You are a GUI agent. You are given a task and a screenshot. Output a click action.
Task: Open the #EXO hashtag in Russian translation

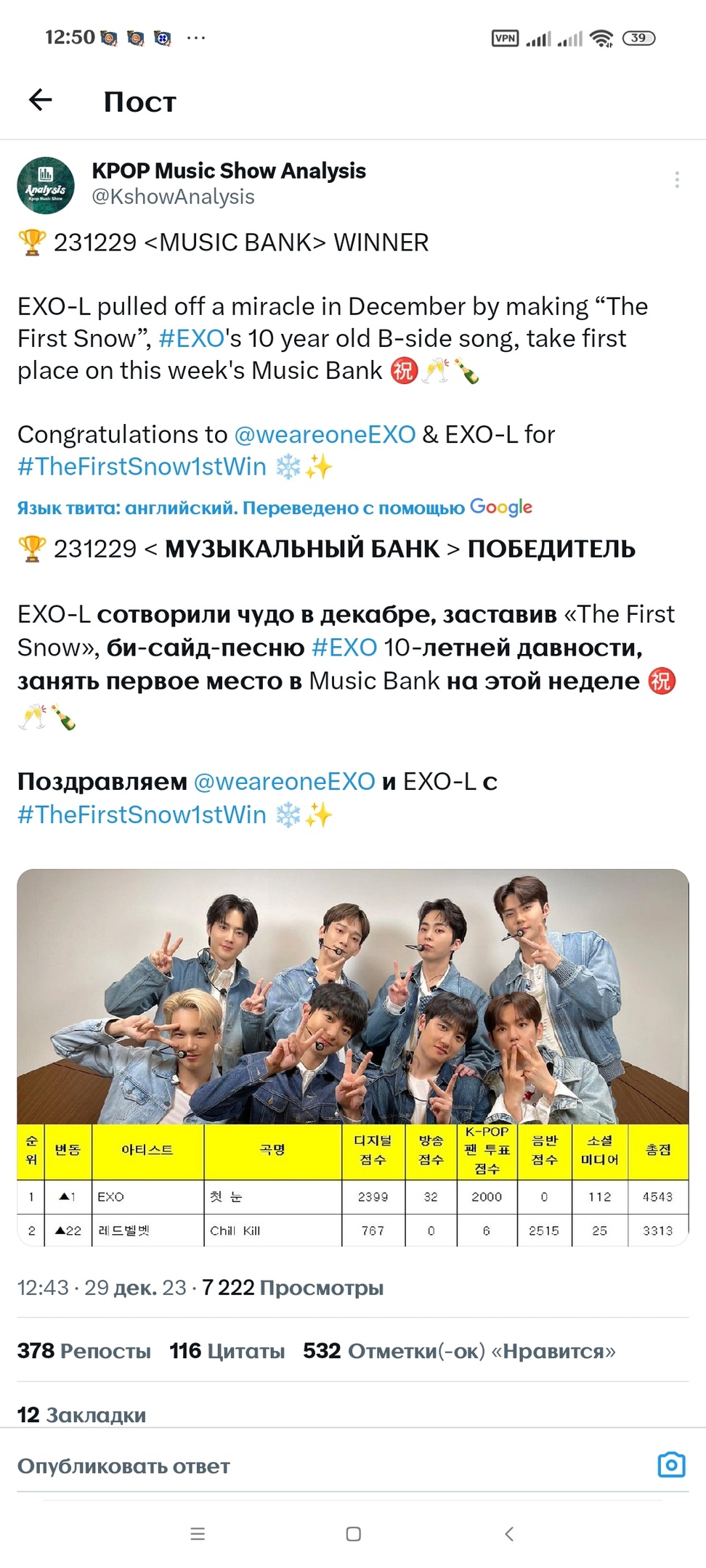tap(344, 647)
